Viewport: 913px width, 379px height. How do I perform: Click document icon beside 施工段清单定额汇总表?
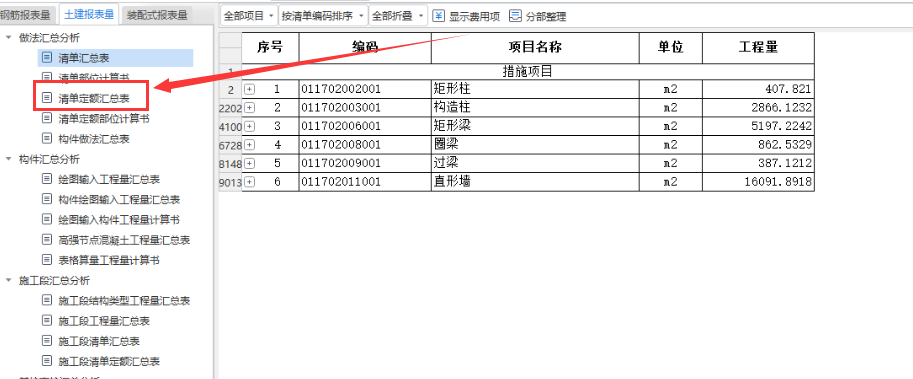click(x=47, y=361)
